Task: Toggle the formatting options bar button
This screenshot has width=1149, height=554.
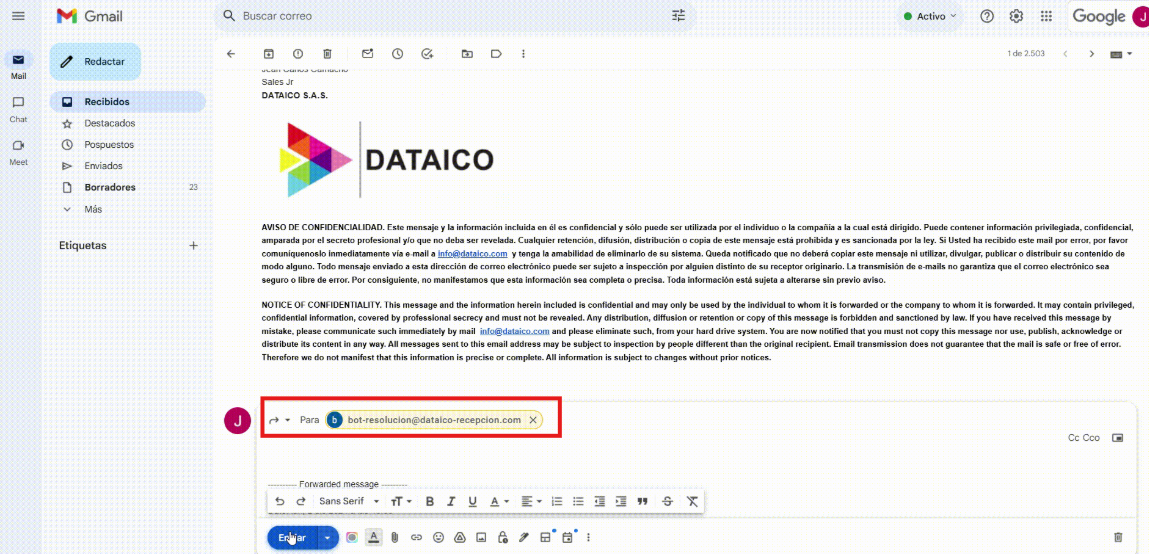Action: tap(374, 537)
